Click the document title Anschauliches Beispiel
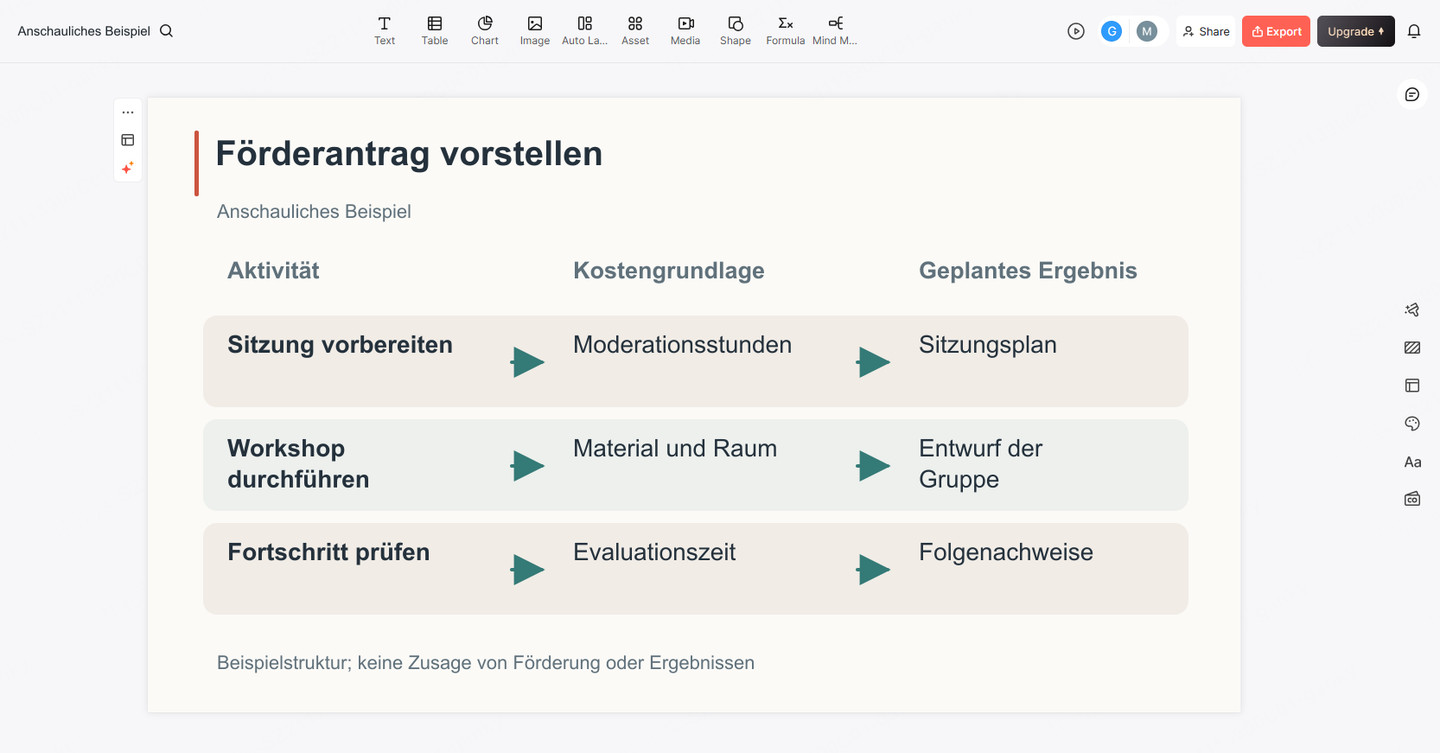Image resolution: width=1440 pixels, height=753 pixels. 84,31
